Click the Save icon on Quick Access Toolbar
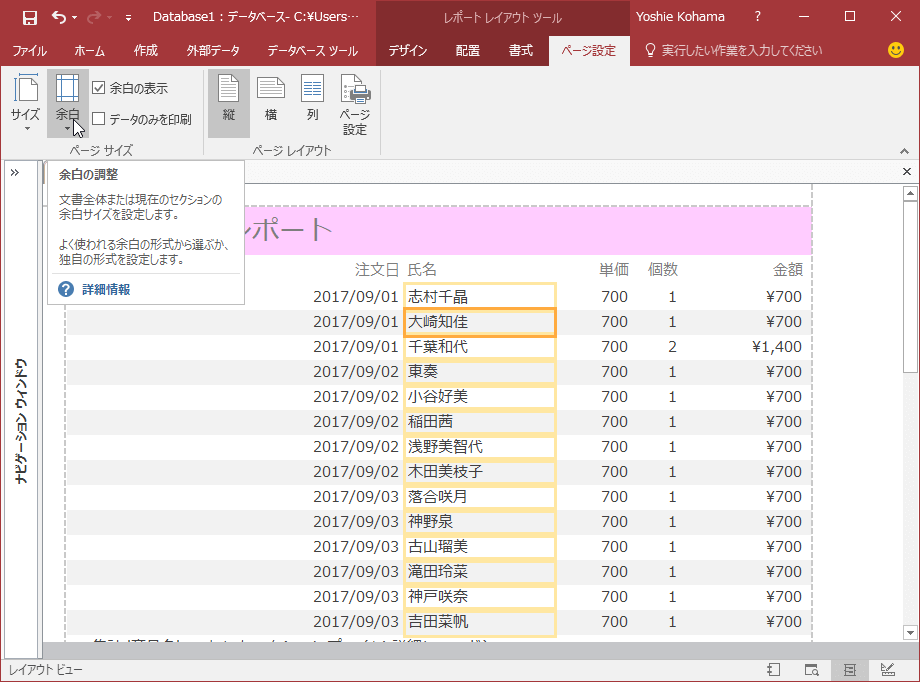Viewport: 920px width, 682px height. pos(28,17)
